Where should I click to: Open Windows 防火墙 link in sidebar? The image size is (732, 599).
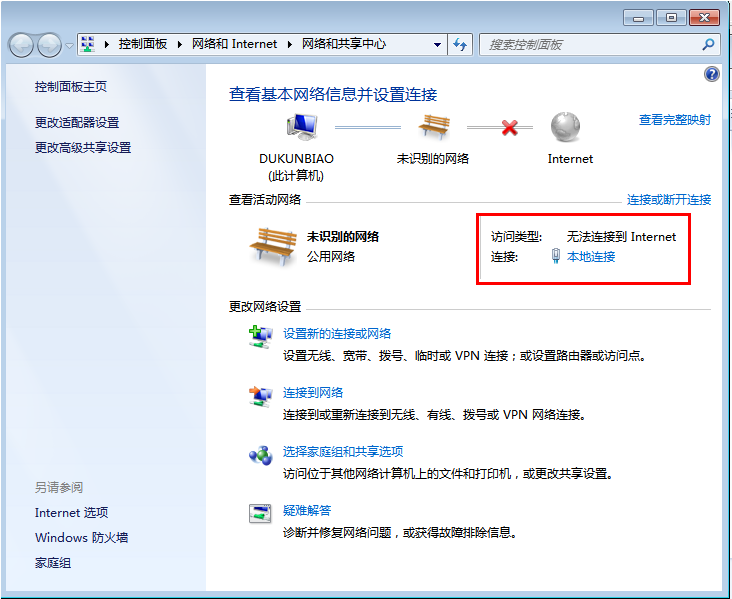(81, 538)
